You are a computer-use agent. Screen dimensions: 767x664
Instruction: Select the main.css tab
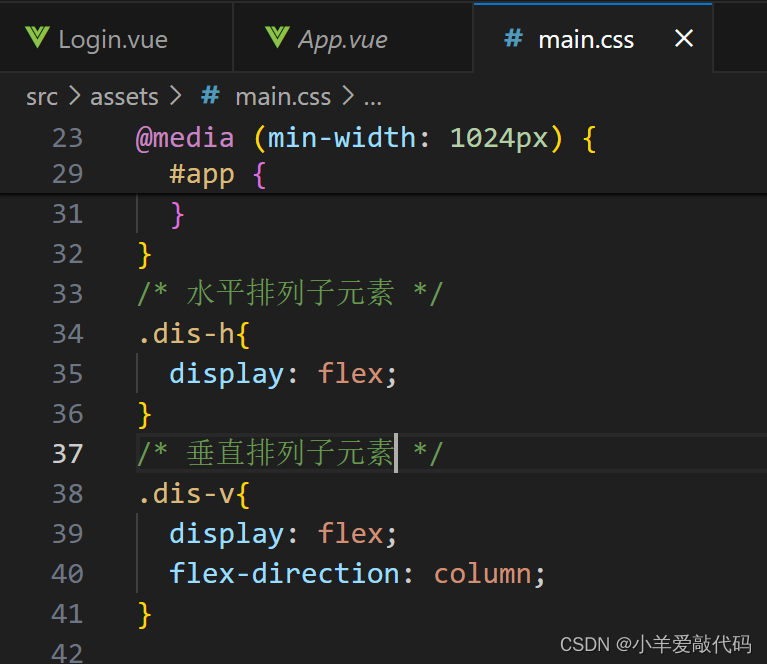(x=593, y=38)
